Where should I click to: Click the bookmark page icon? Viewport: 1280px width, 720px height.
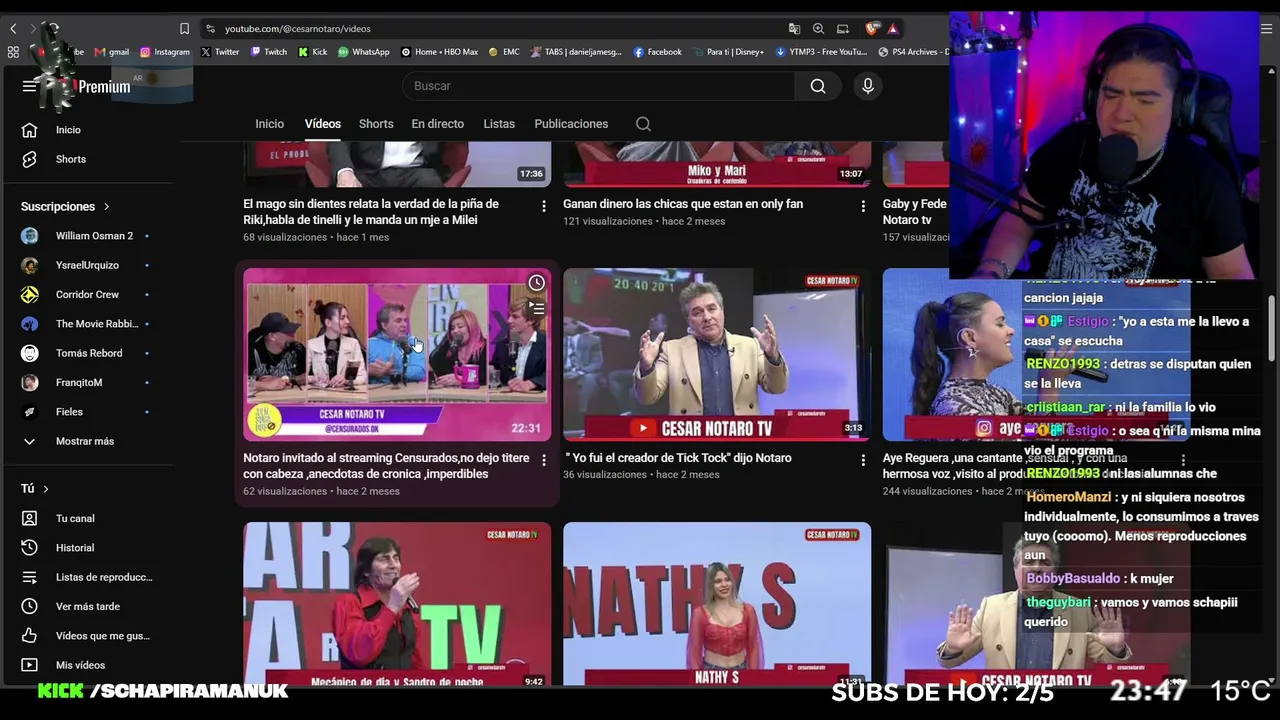184,29
